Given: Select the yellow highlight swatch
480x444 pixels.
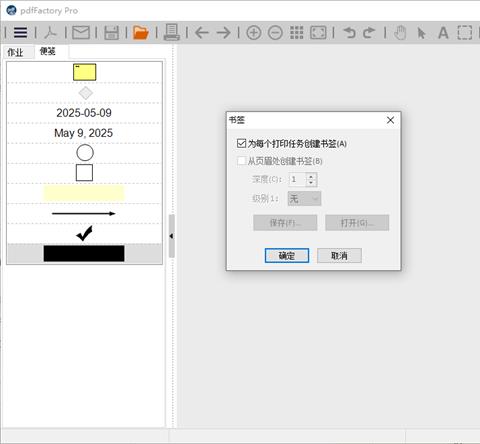Looking at the screenshot, I should tap(84, 193).
